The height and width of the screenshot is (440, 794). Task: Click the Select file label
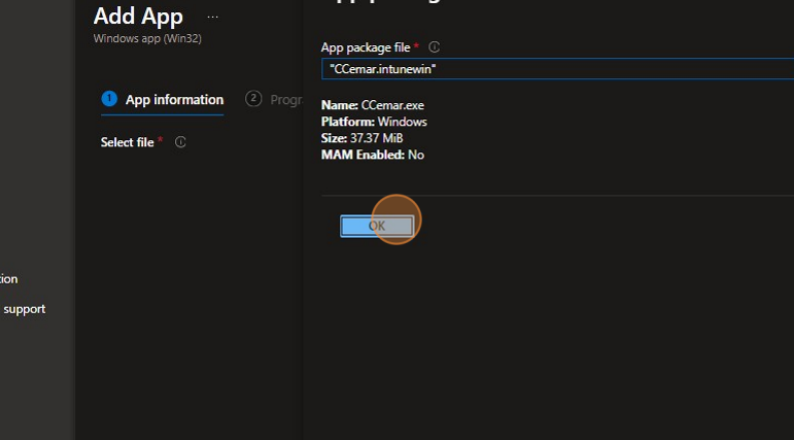(127, 142)
